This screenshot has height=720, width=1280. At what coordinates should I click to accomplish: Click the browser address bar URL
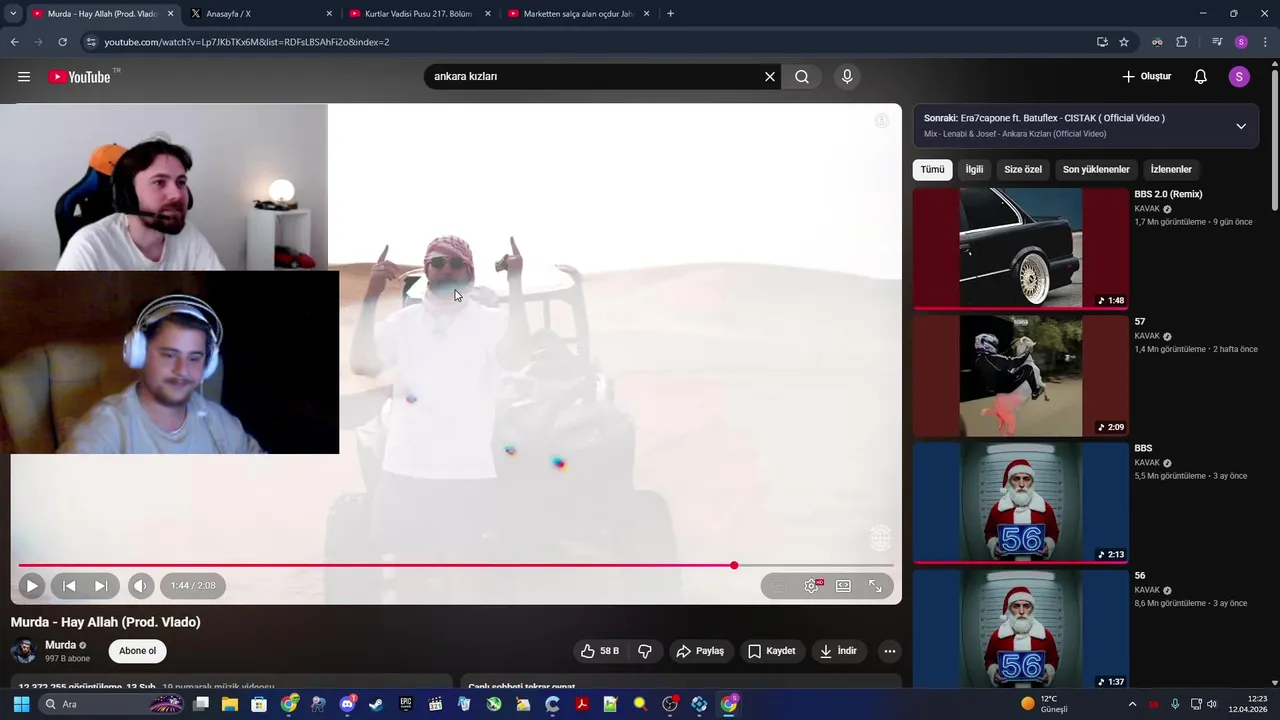(247, 42)
